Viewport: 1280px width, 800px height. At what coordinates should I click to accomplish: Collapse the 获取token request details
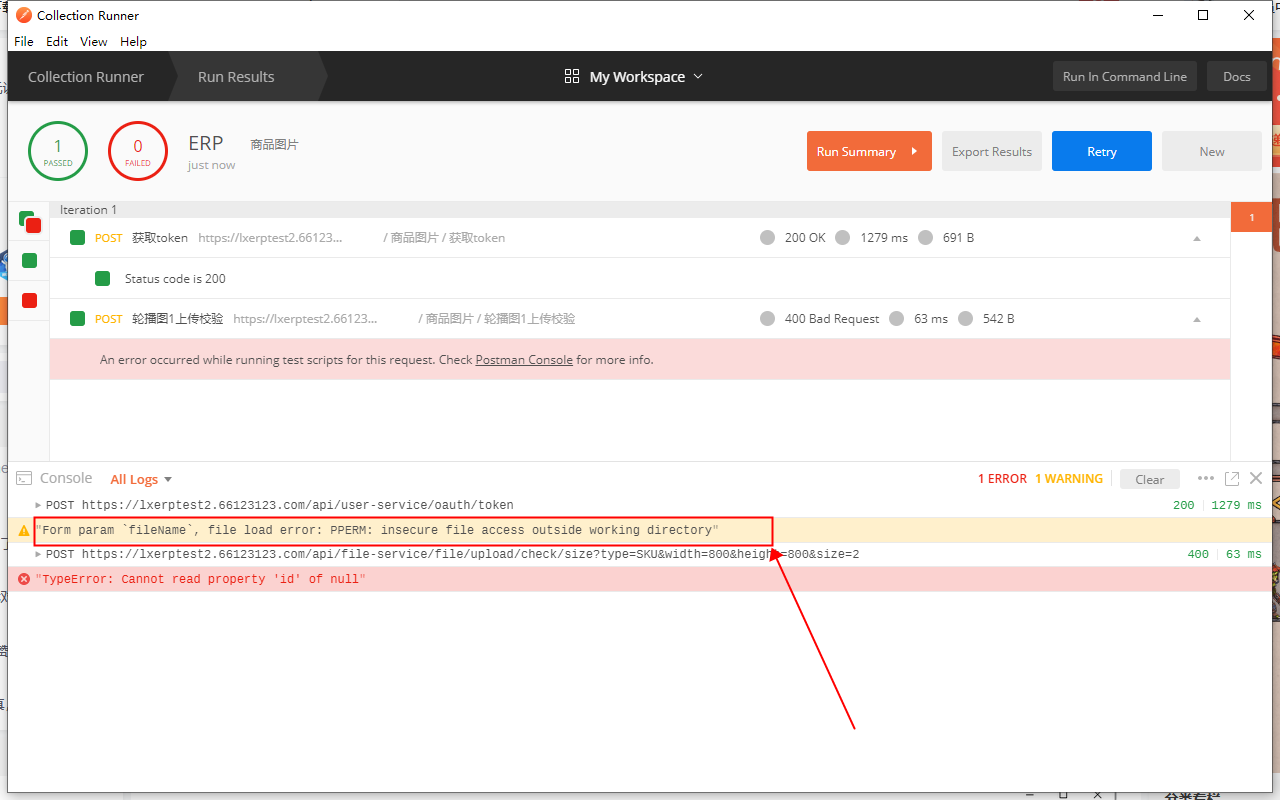1196,237
